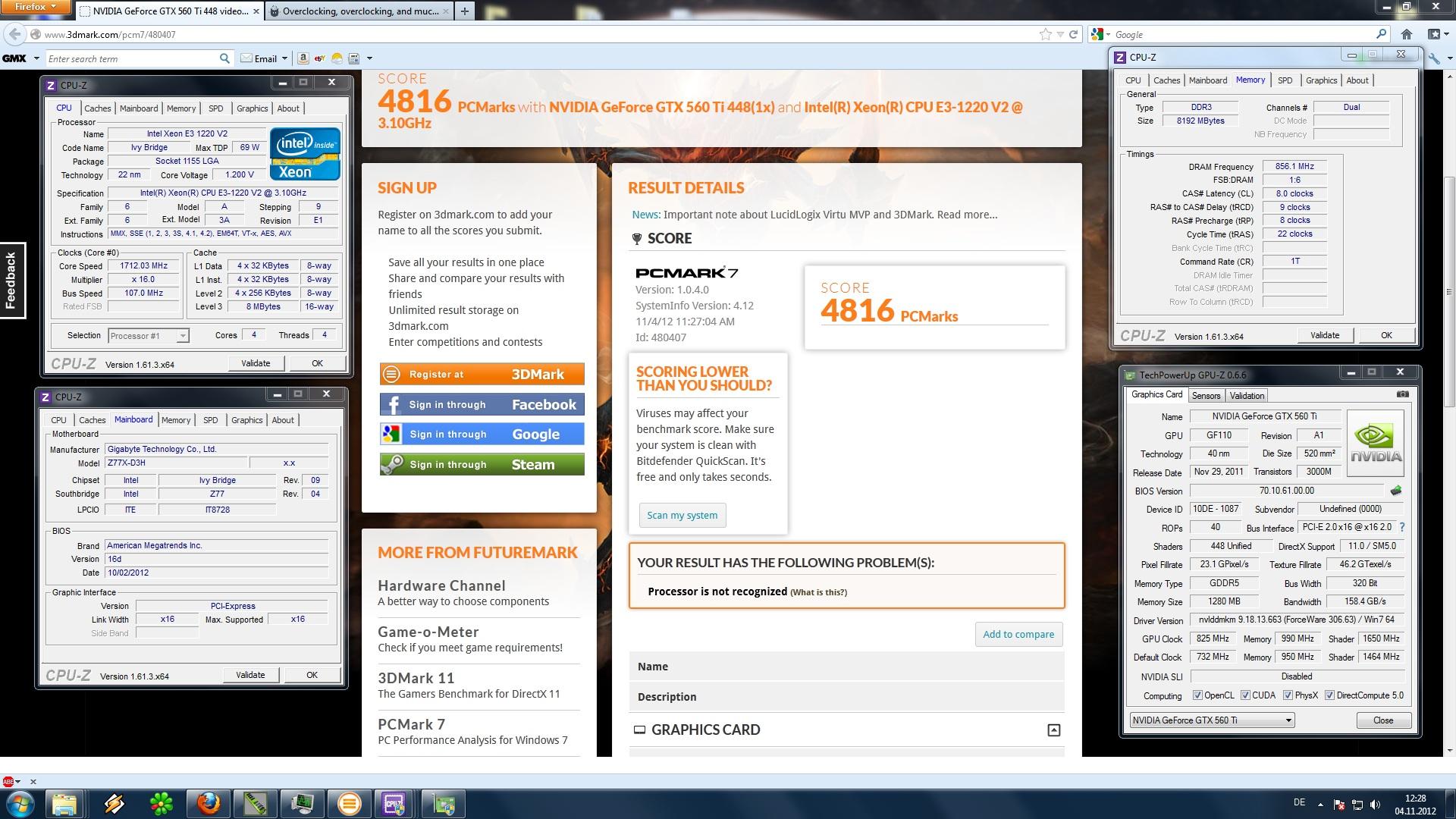1456x819 pixels.
Task: Open the Windows Start menu
Action: click(x=19, y=804)
